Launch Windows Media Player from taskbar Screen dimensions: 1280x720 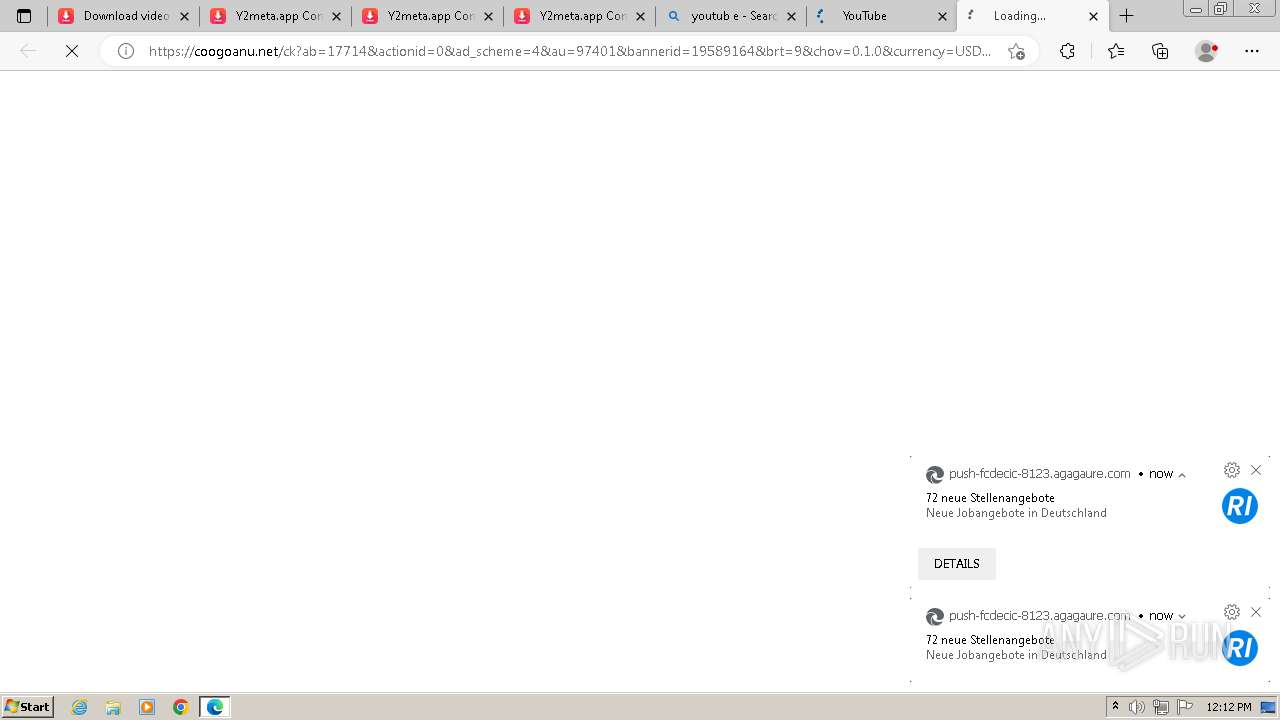click(x=147, y=707)
